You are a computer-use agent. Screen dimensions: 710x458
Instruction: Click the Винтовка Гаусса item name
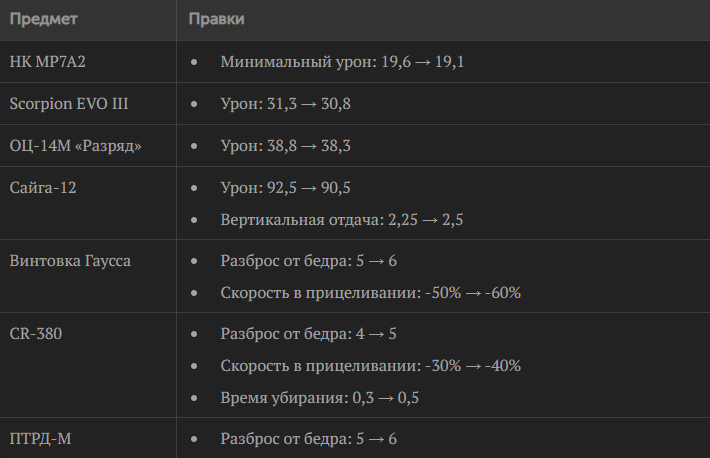pos(70,261)
